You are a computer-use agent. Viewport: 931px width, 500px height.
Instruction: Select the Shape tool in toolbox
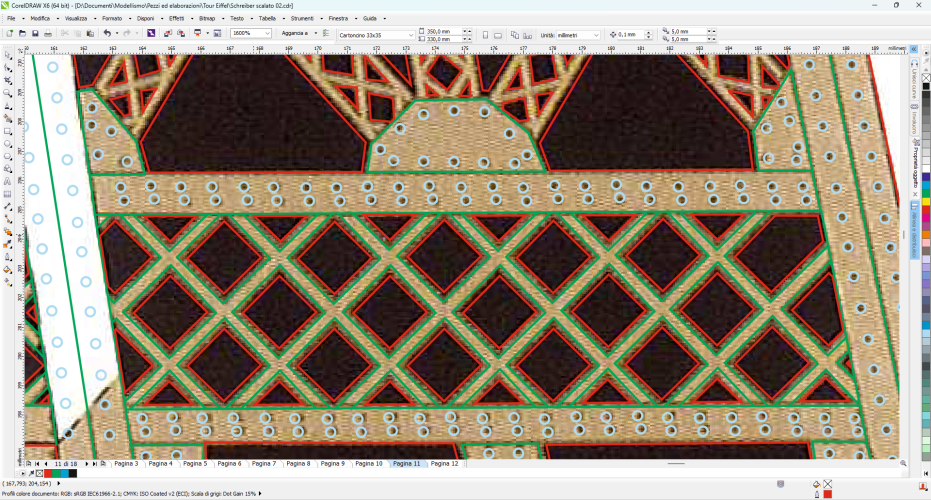[x=8, y=68]
